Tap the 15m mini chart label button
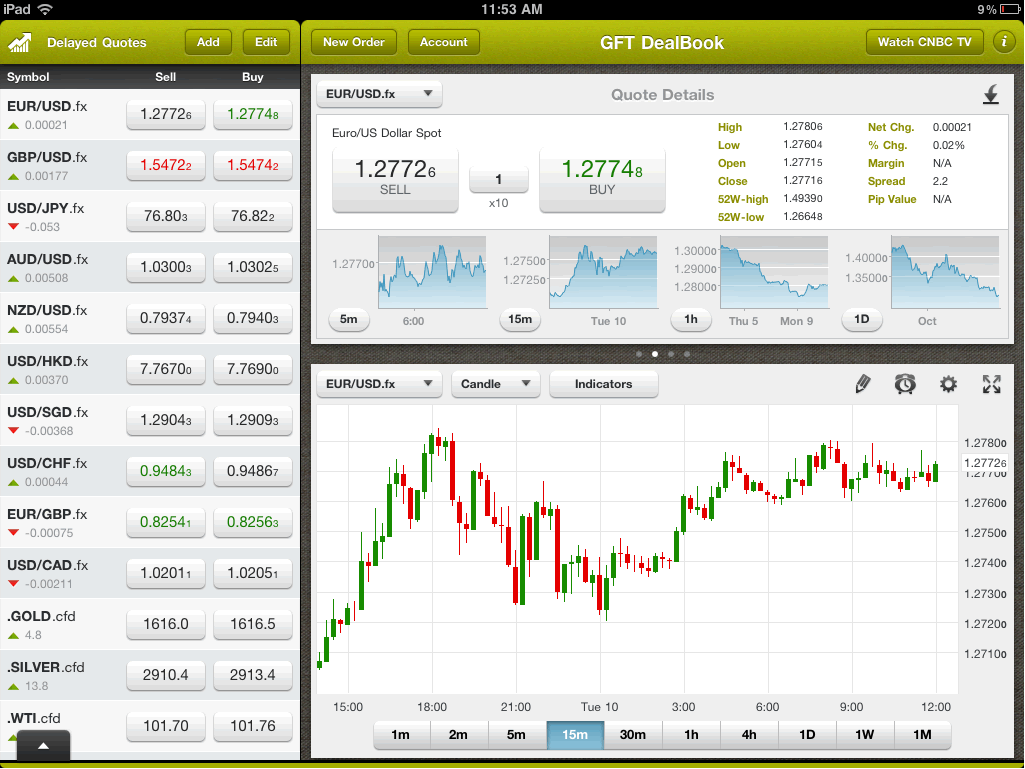The image size is (1025, 769). point(520,319)
